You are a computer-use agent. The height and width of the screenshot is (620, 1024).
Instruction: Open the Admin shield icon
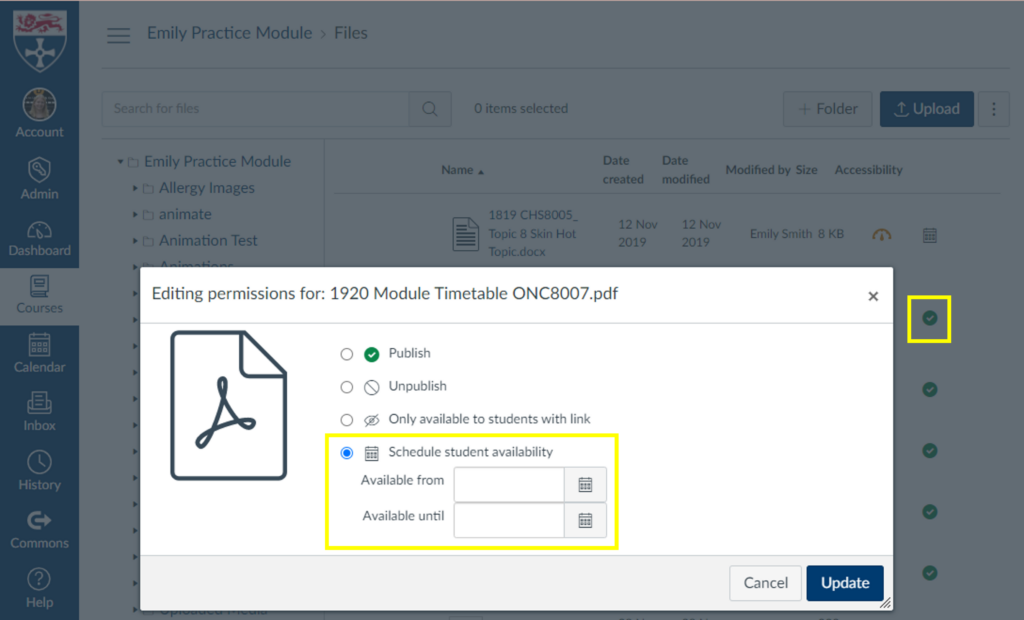pyautogui.click(x=39, y=177)
